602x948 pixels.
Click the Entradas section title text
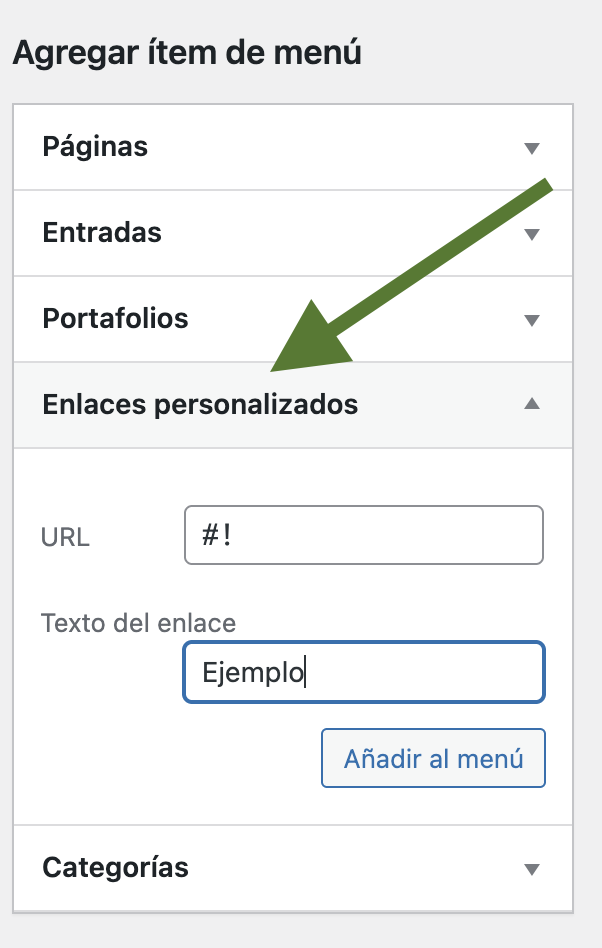click(101, 233)
